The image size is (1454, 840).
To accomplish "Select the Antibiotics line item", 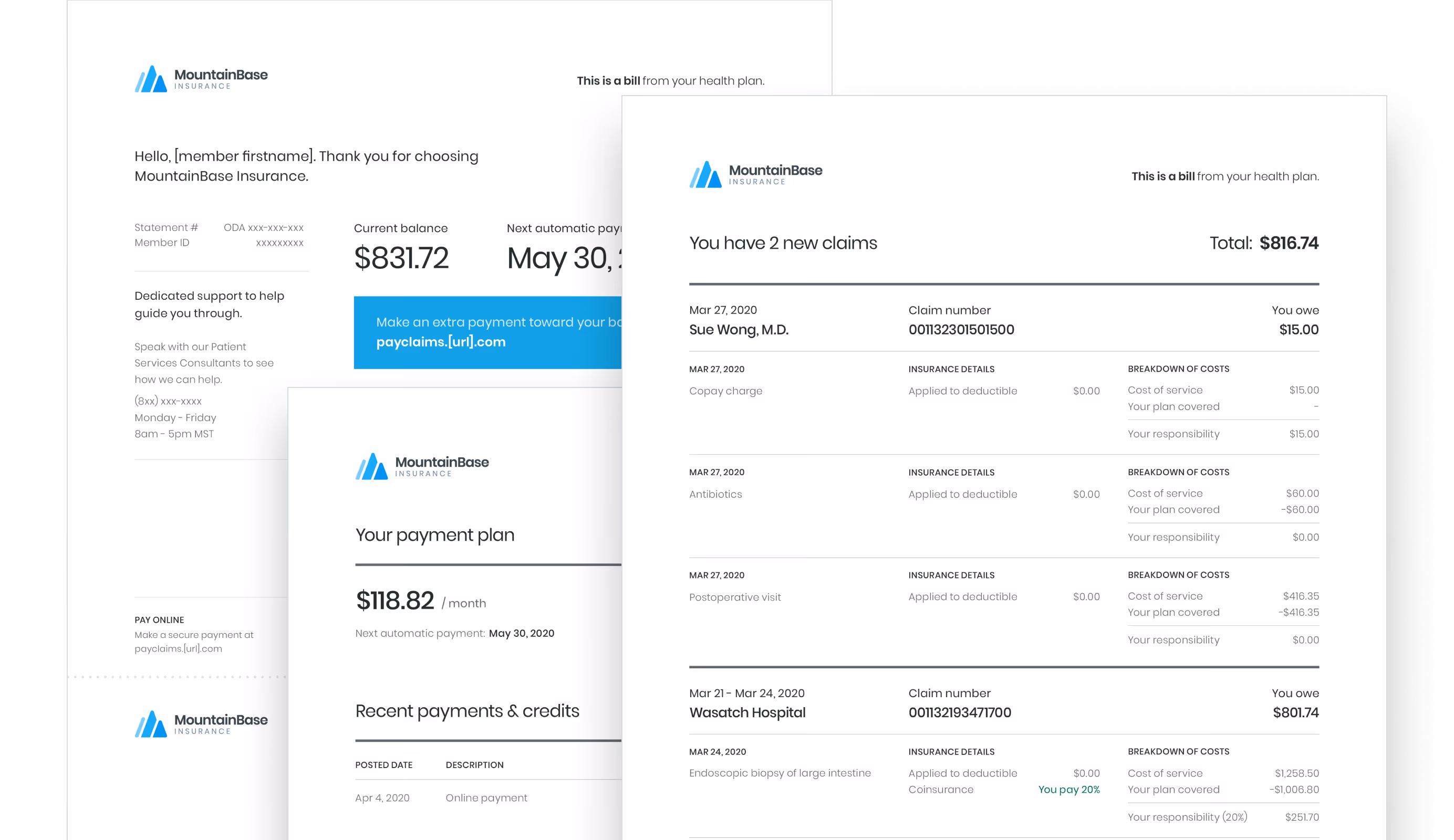I will (x=715, y=494).
